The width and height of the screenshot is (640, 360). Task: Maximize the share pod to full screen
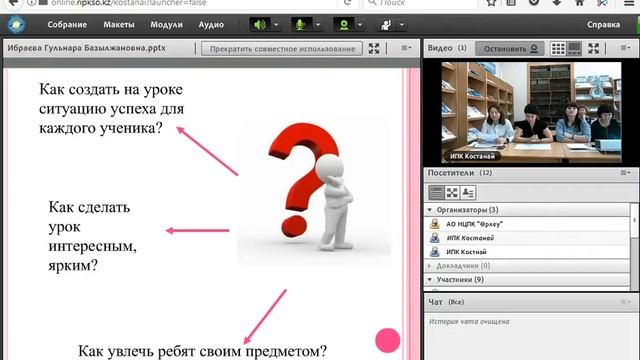pos(374,48)
